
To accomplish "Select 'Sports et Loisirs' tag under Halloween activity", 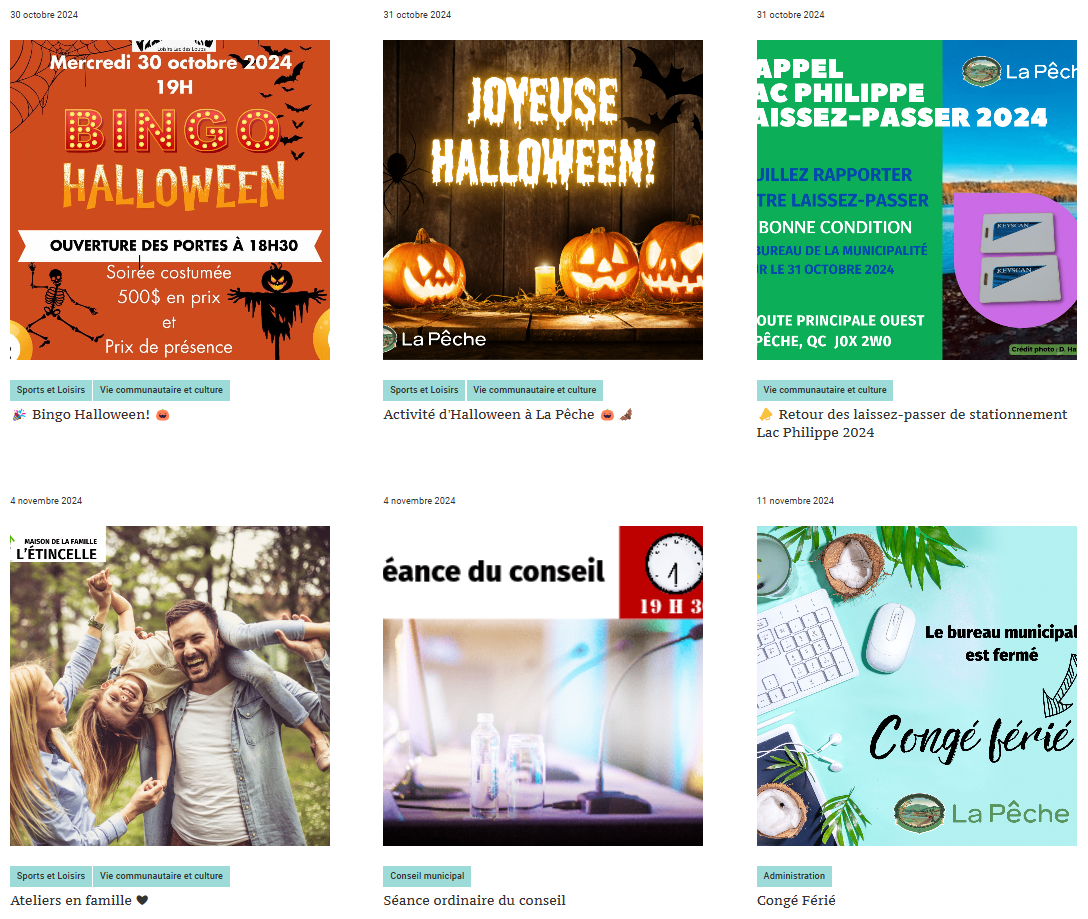I will click(424, 390).
